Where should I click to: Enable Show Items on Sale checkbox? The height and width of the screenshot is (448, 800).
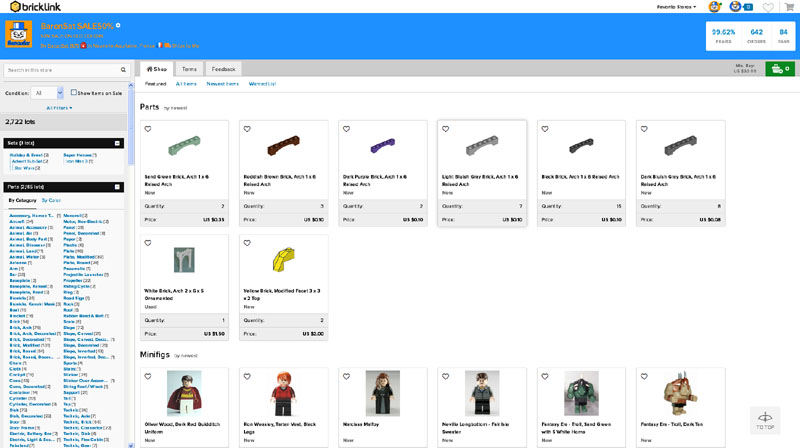[73, 93]
